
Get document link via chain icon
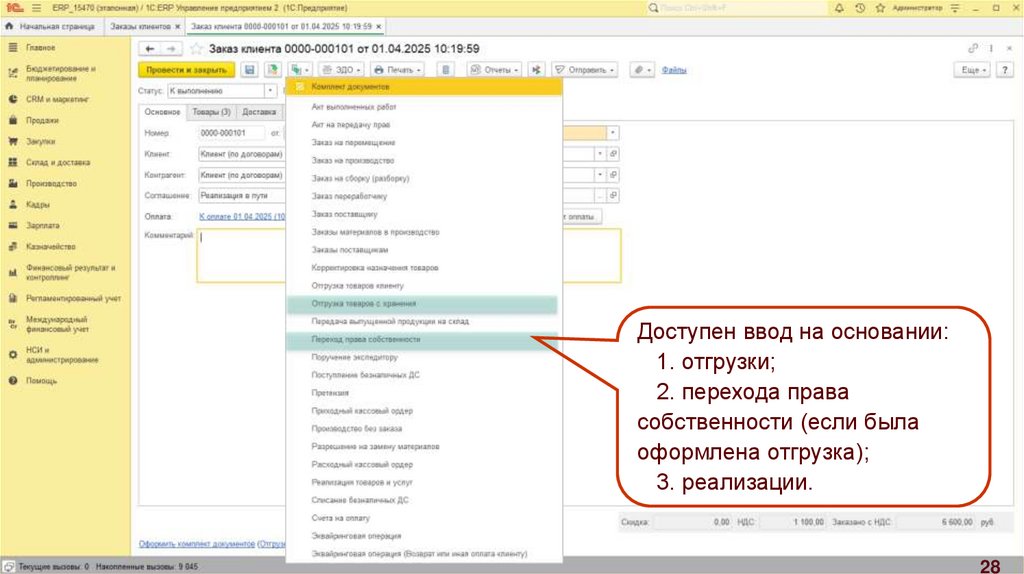pos(973,48)
